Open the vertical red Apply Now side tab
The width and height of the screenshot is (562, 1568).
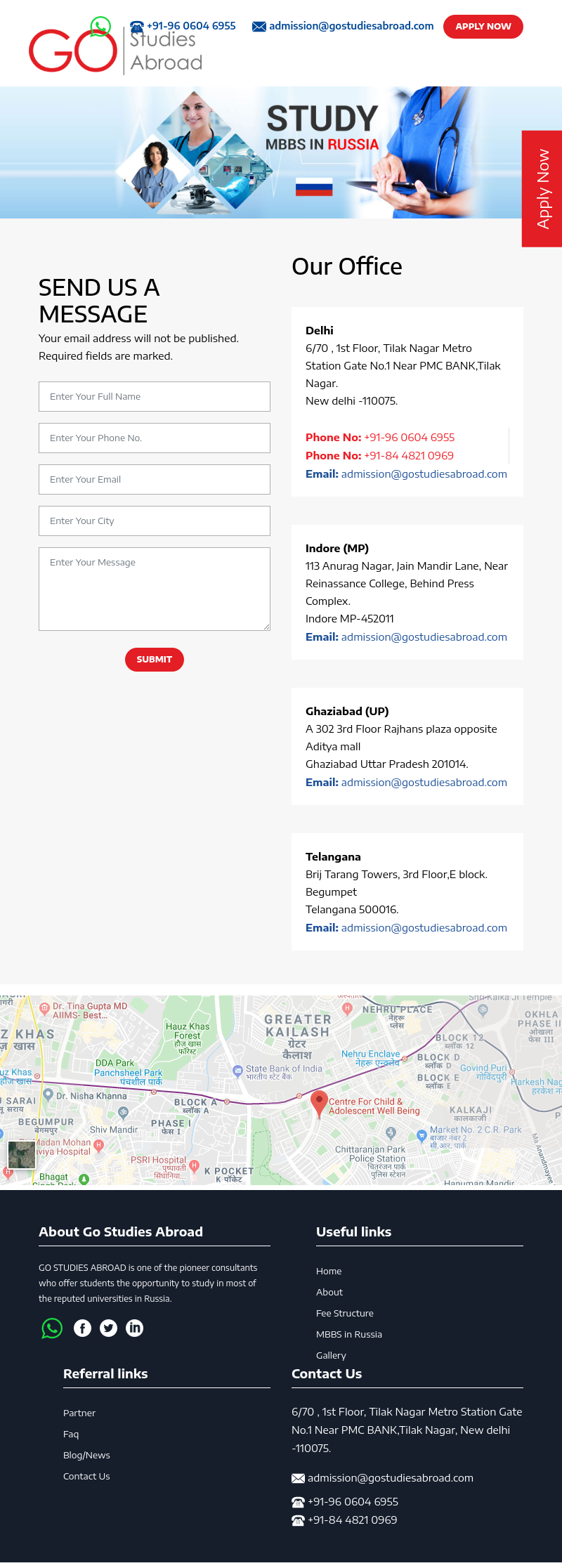point(542,189)
